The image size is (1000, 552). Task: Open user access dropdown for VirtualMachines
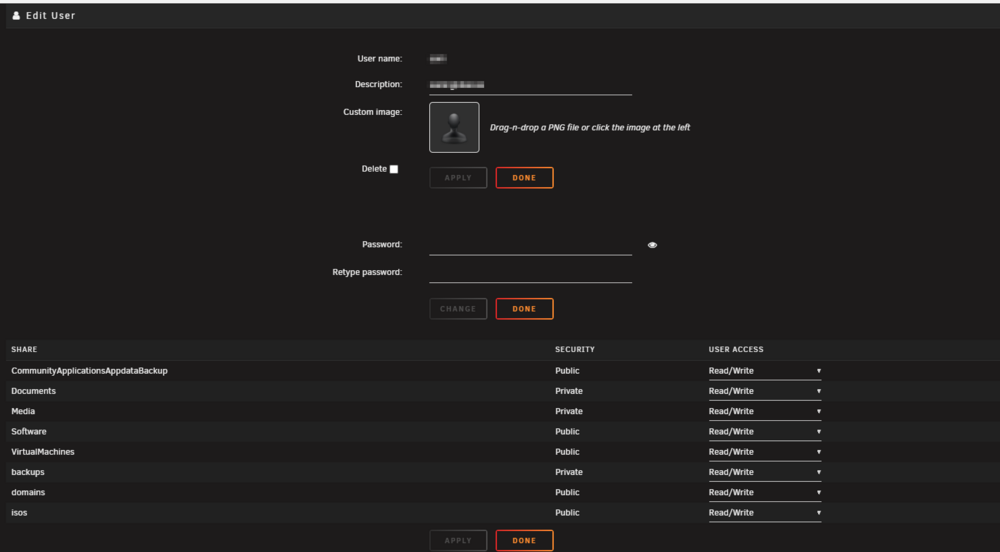pyautogui.click(x=765, y=452)
